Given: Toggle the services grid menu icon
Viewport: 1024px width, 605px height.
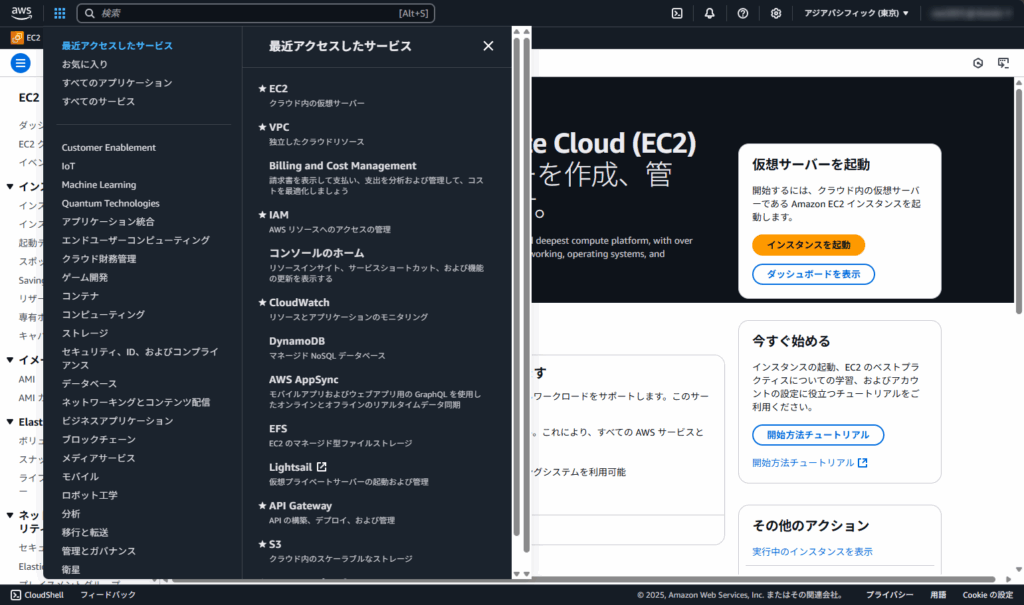Looking at the screenshot, I should [59, 13].
